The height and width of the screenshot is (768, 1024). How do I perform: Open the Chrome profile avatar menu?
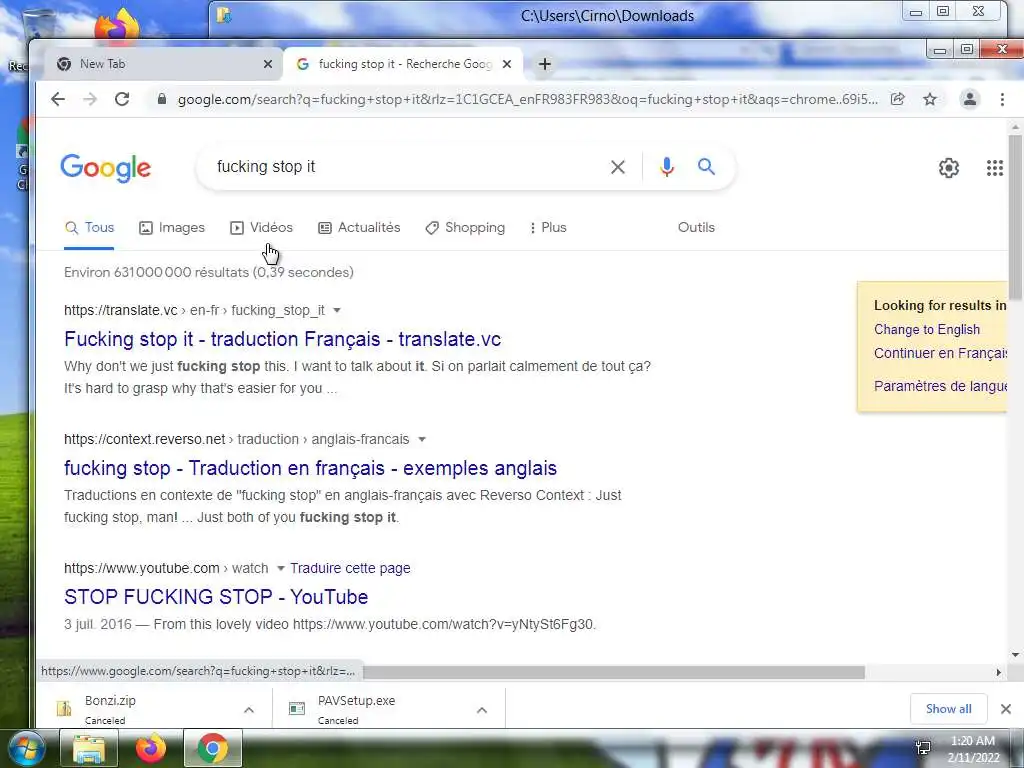(970, 99)
